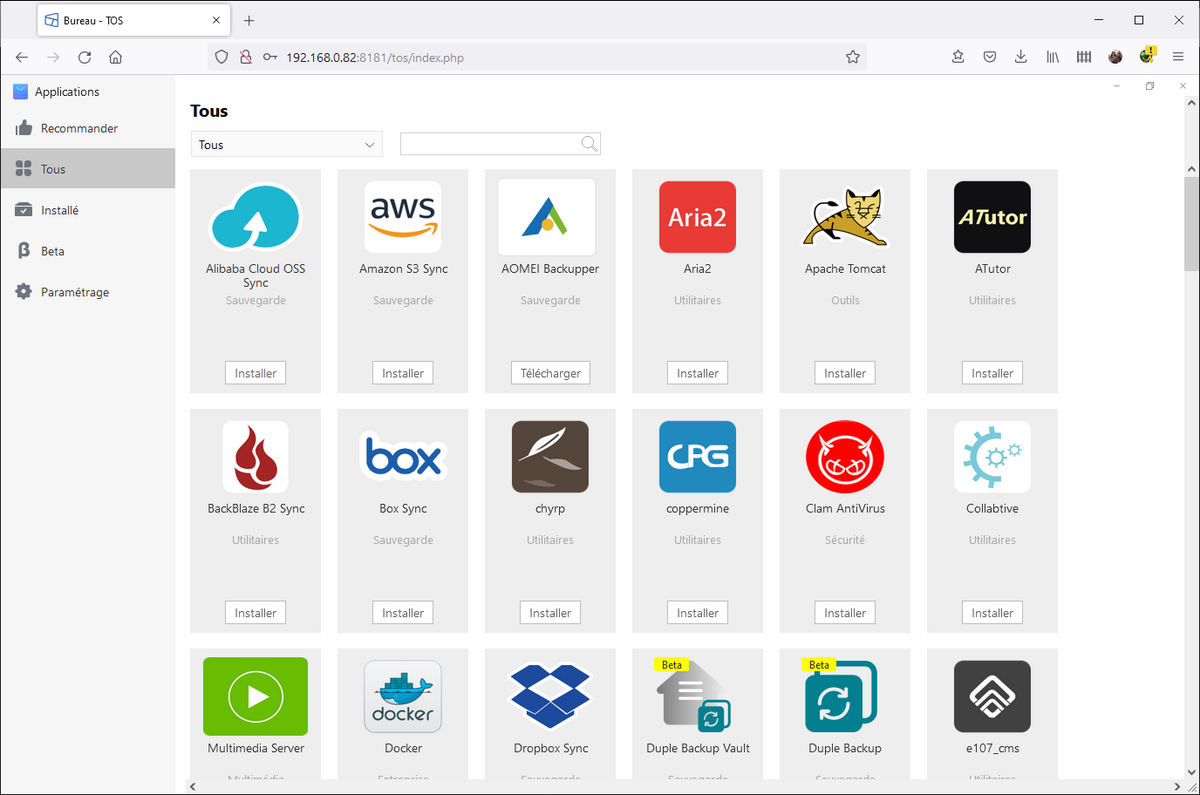Select the Clam AntiVirus icon
Screen dimensions: 1200x795
[x=845, y=456]
